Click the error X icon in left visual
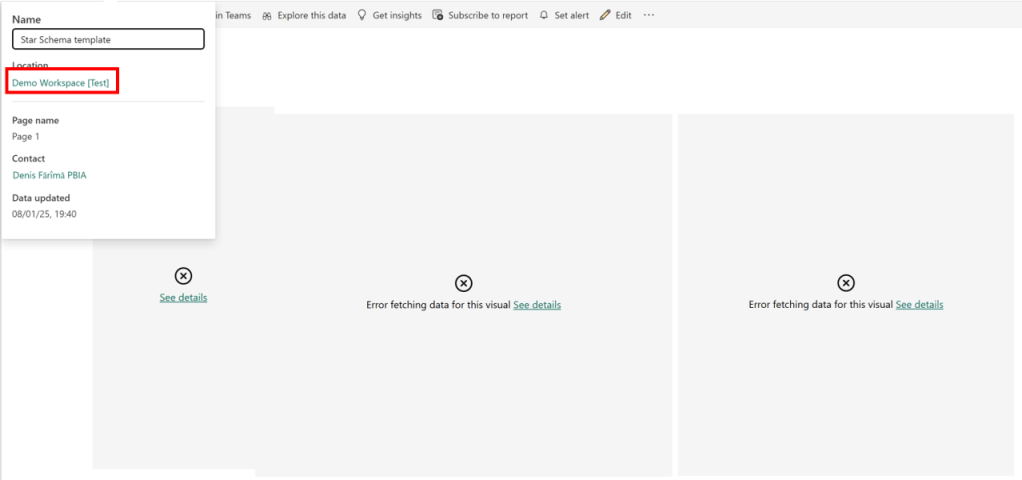This screenshot has width=1022, height=480. click(x=183, y=276)
